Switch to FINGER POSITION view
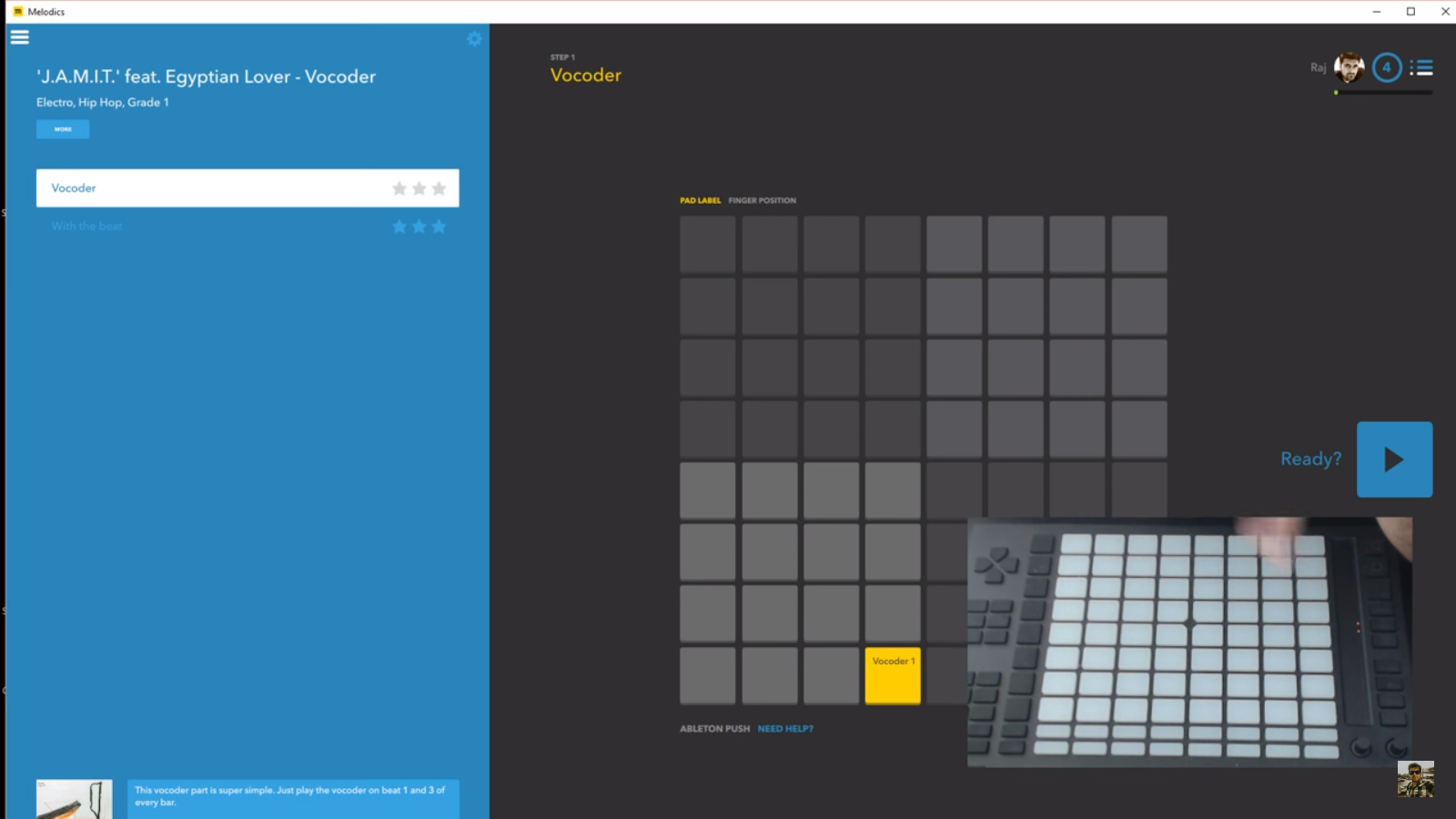The image size is (1456, 819). (x=762, y=200)
